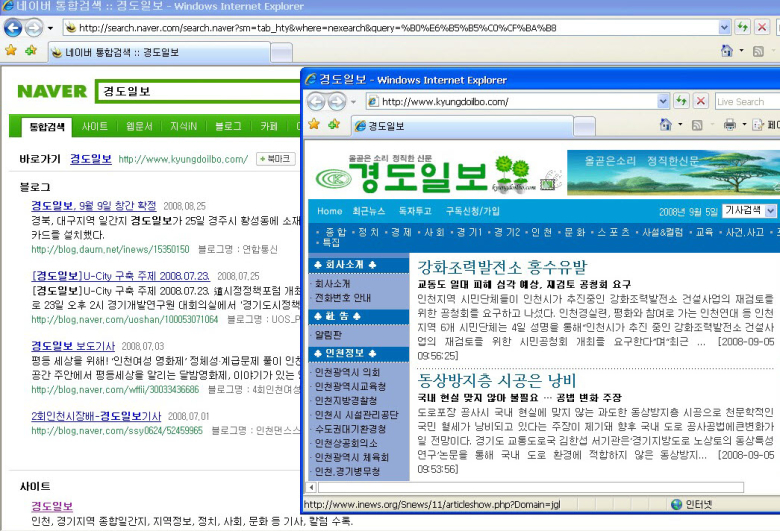780x531 pixels.
Task: Expand the 기사검색 dropdown
Action: [x=770, y=211]
